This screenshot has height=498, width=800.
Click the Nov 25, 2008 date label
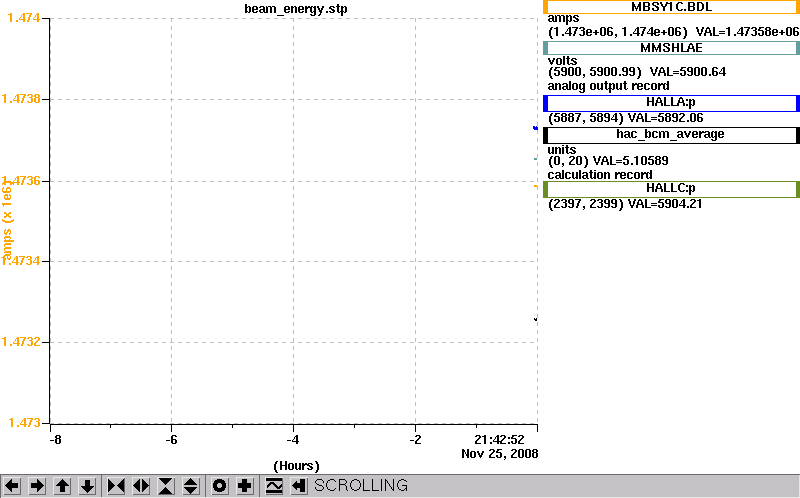(x=499, y=454)
